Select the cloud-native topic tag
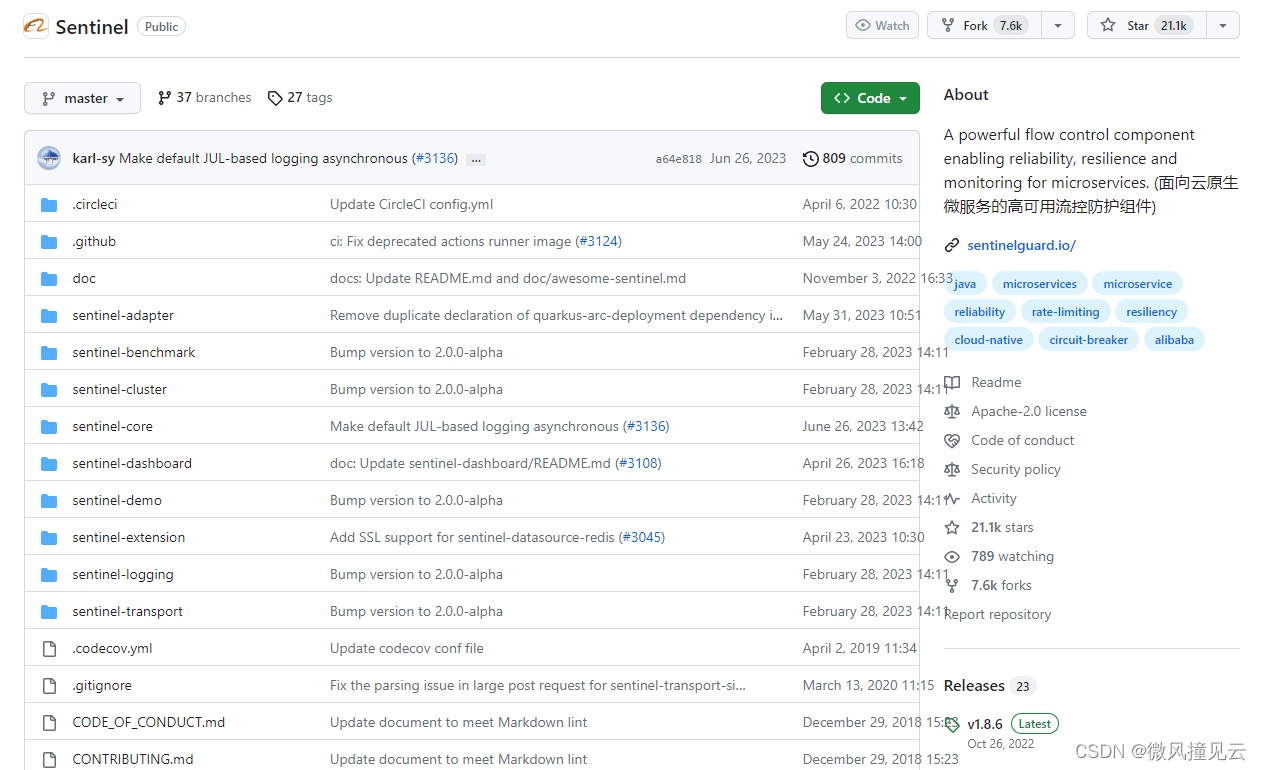 pos(988,340)
